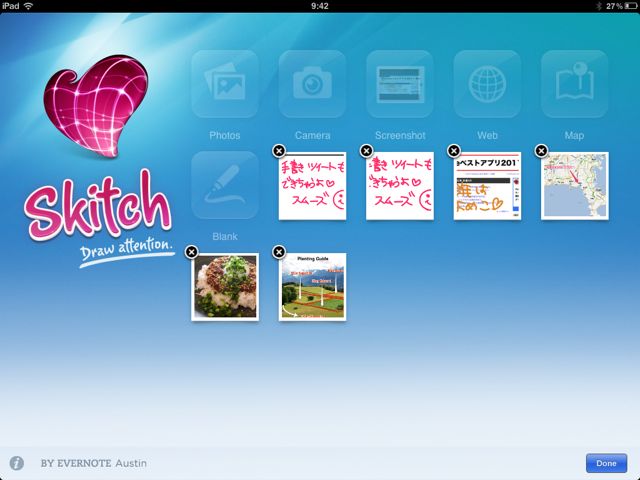Delete the Planting Guide image via X

(x=279, y=252)
